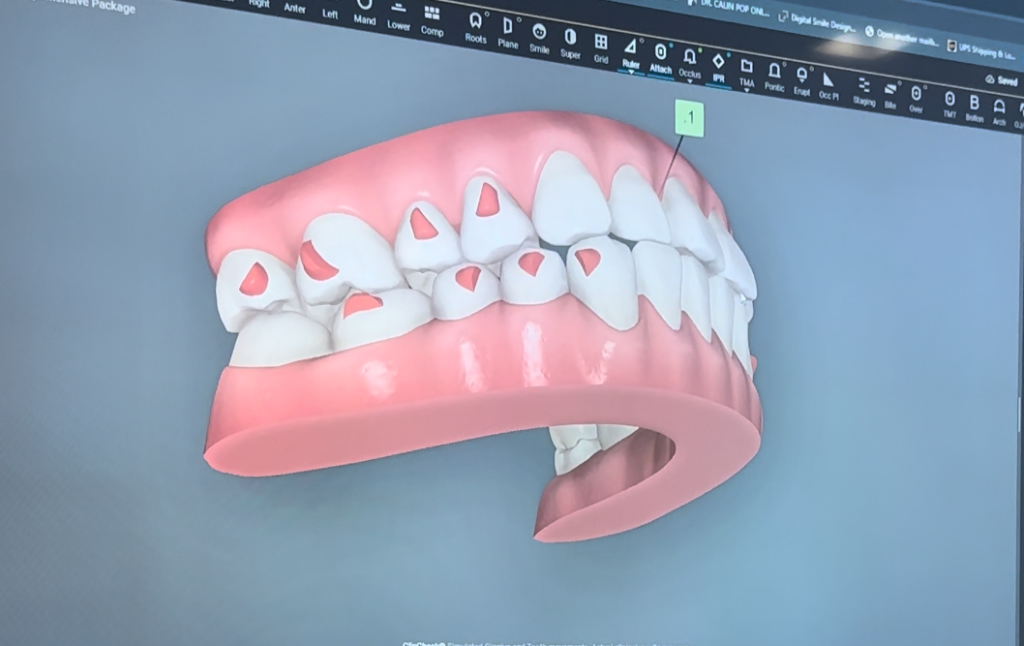Toggle the Roots display
This screenshot has height=646, width=1024.
tap(476, 29)
